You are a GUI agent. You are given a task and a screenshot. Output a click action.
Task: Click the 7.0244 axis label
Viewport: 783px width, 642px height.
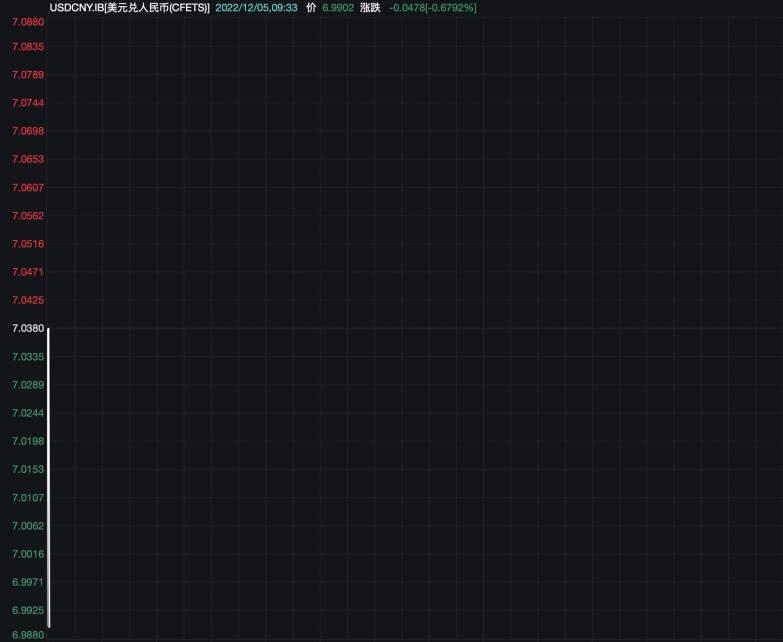(x=28, y=413)
